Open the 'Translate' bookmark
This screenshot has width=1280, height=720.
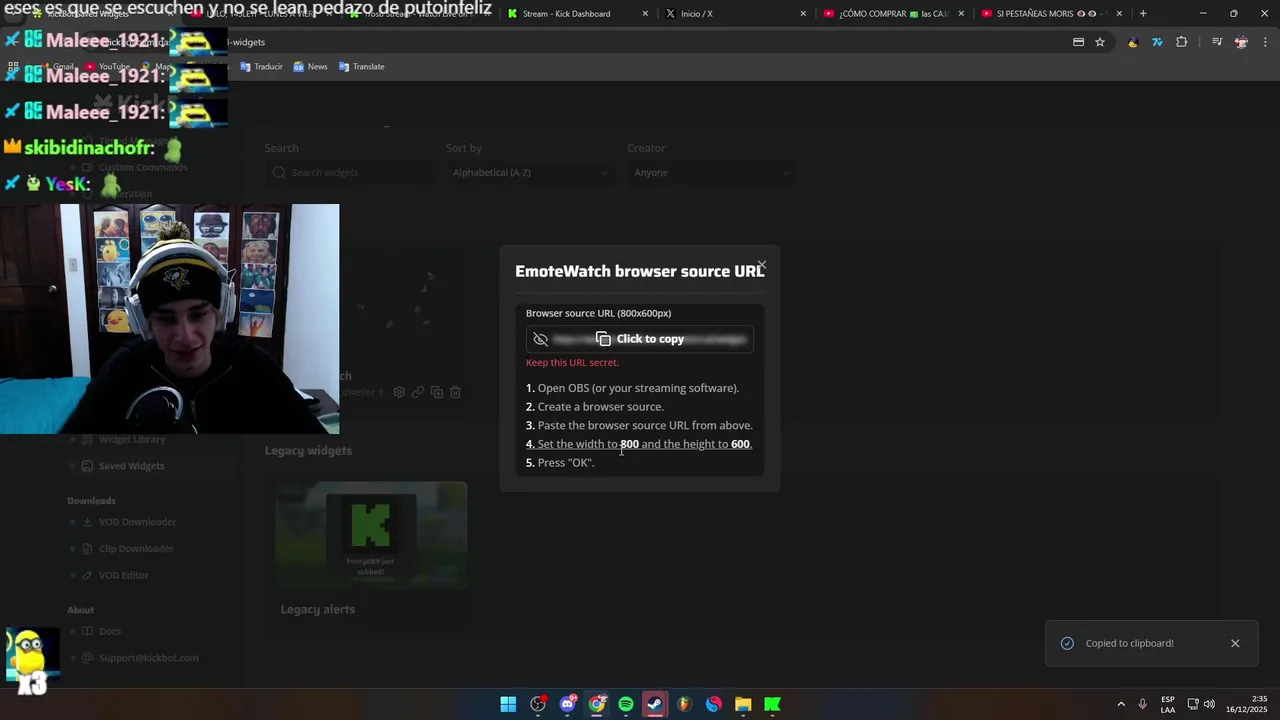[361, 67]
